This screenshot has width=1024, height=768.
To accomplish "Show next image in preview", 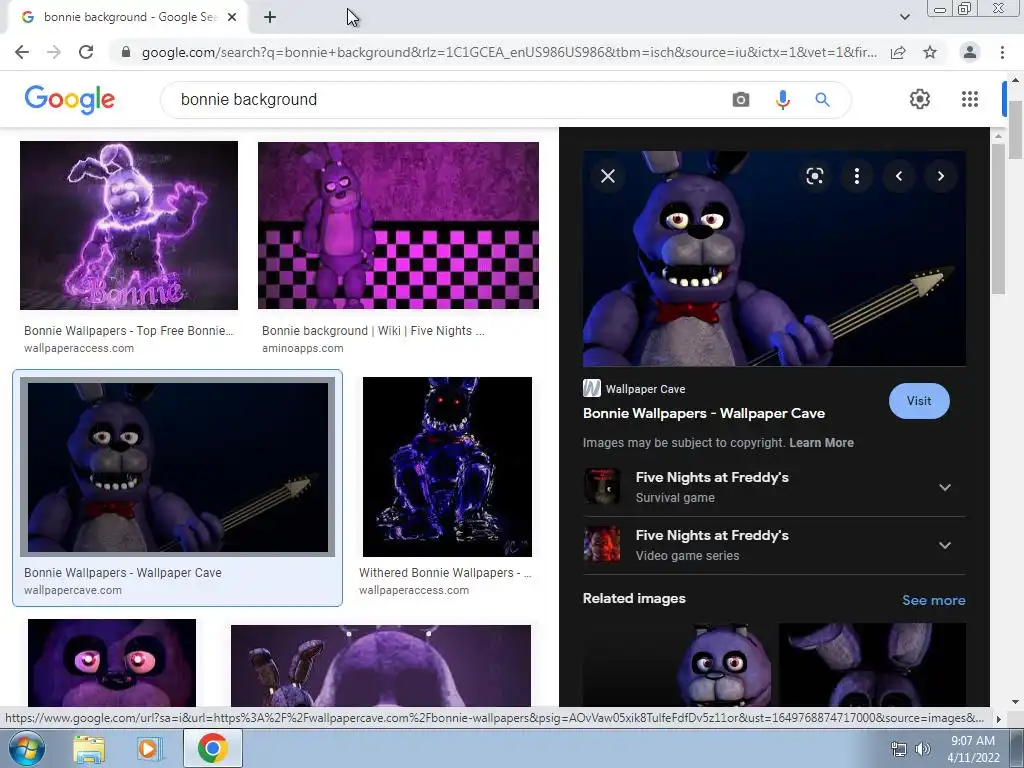I will point(940,176).
